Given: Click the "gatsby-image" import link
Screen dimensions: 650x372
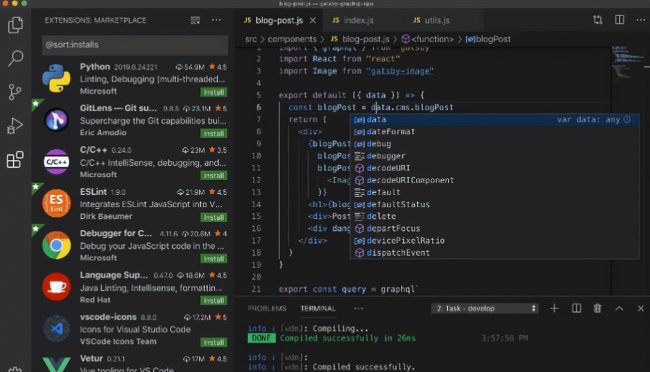Looking at the screenshot, I should (400, 71).
